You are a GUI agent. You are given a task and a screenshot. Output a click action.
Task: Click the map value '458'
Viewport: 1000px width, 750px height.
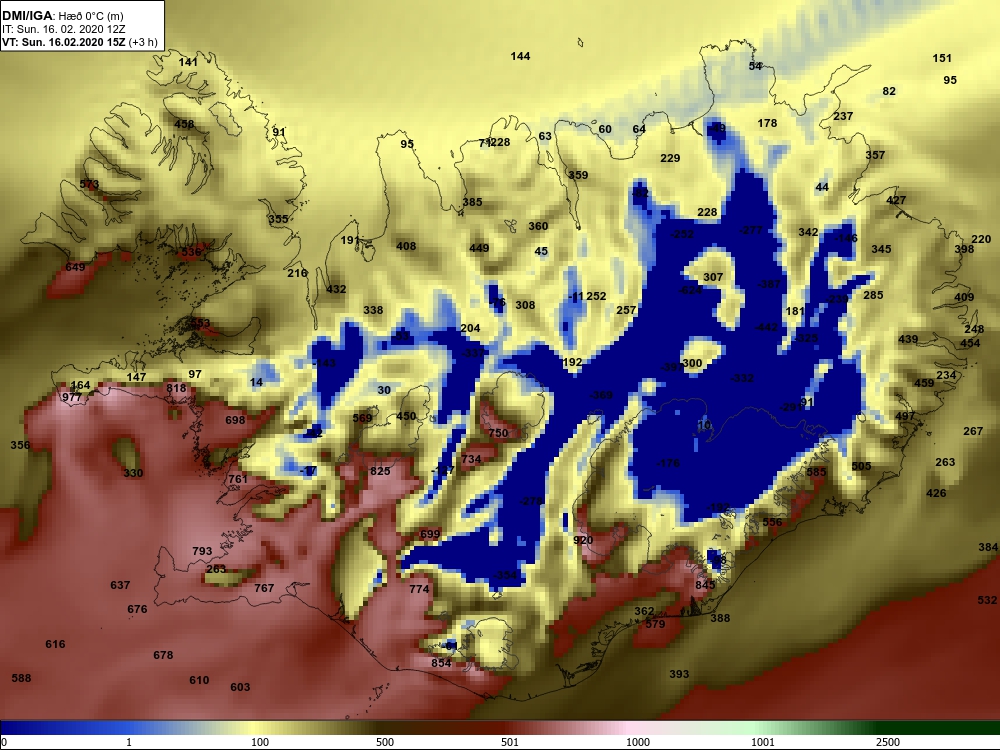(x=184, y=124)
